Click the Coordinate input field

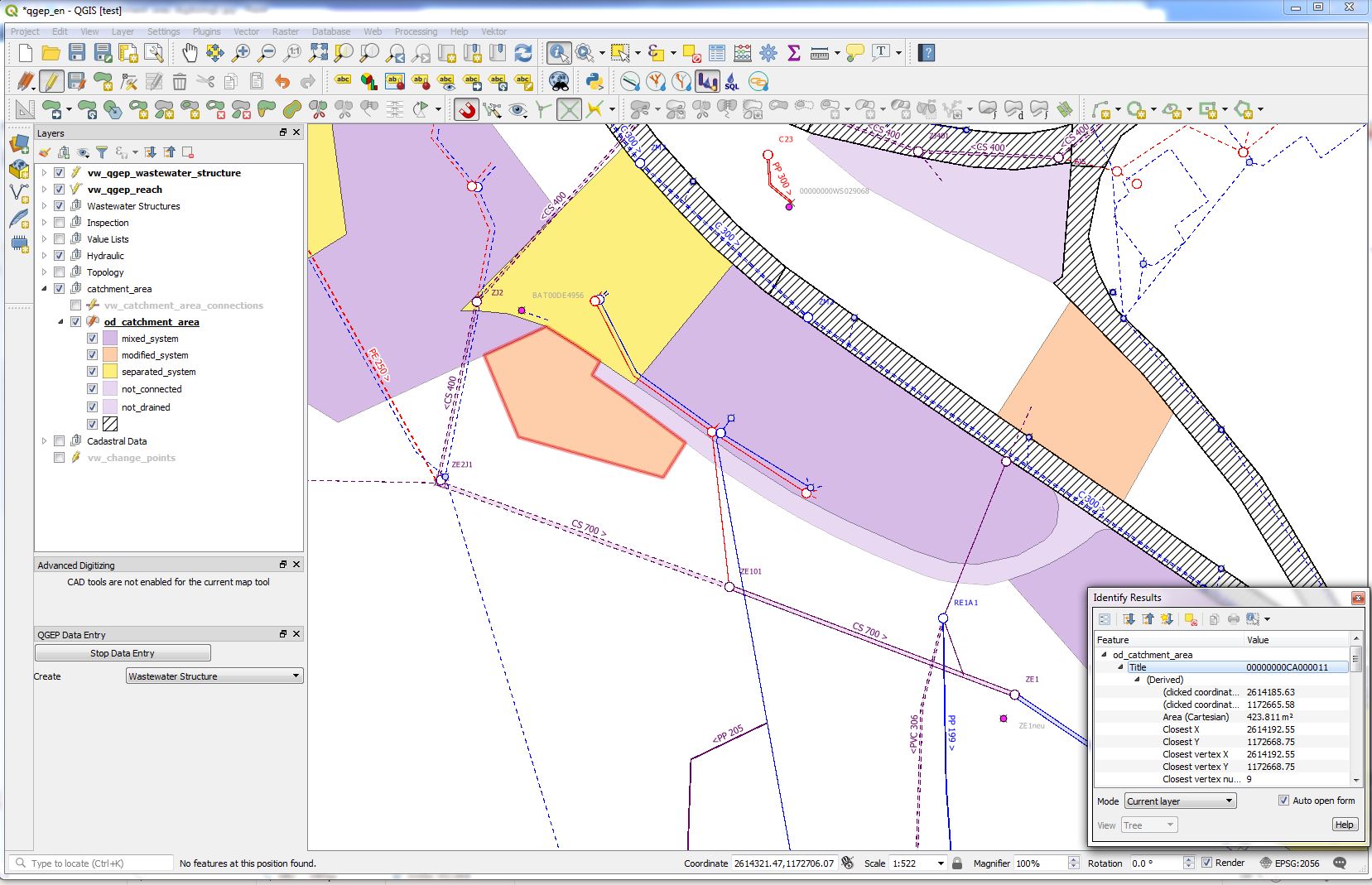click(x=784, y=863)
